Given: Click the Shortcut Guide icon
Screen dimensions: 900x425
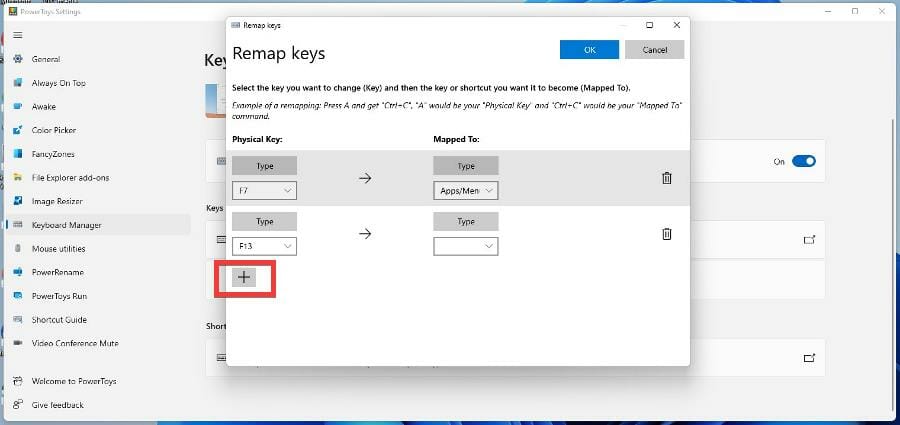Looking at the screenshot, I should 18,319.
